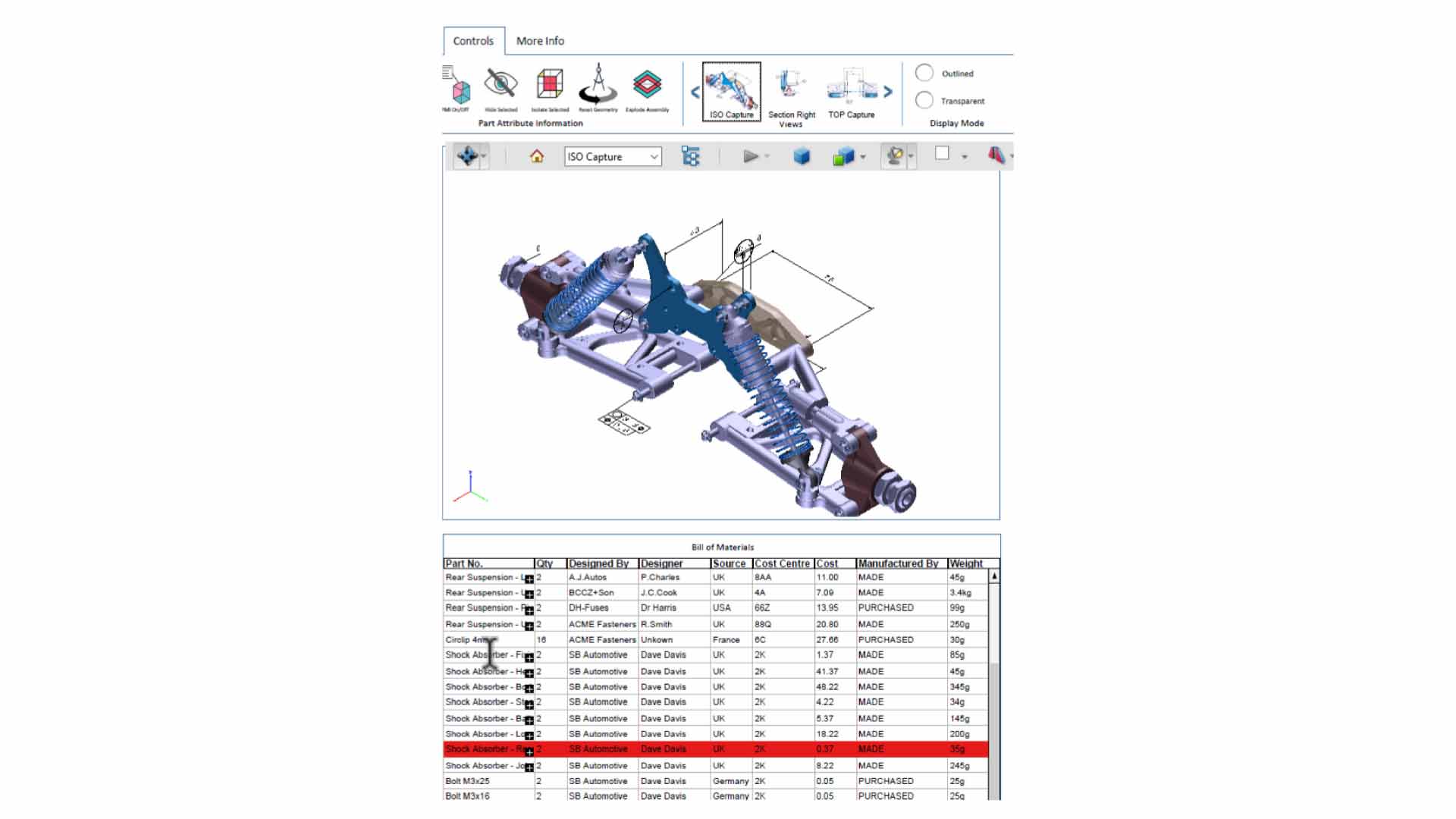Trigger the Explode Assembly icon
This screenshot has width=1456, height=819.
(645, 83)
